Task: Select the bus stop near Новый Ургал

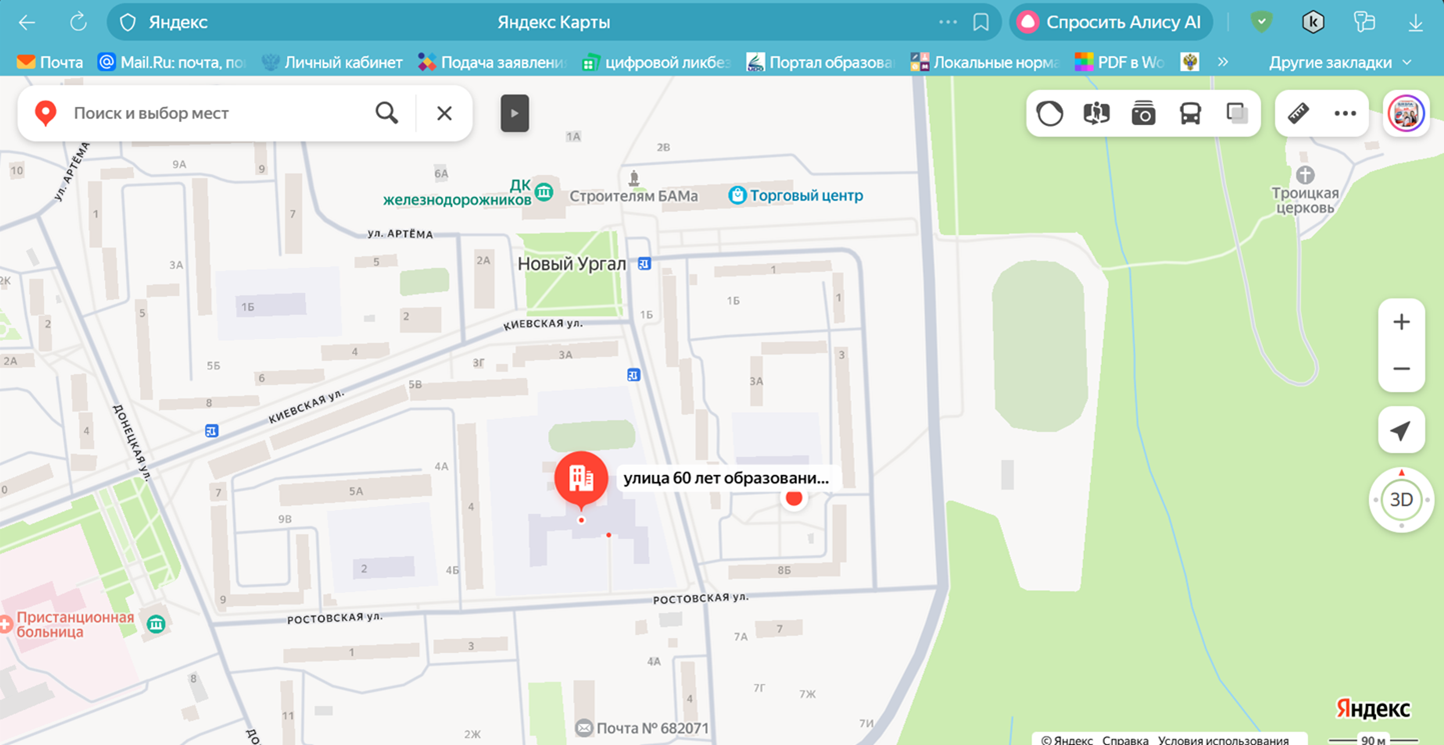Action: tap(644, 264)
